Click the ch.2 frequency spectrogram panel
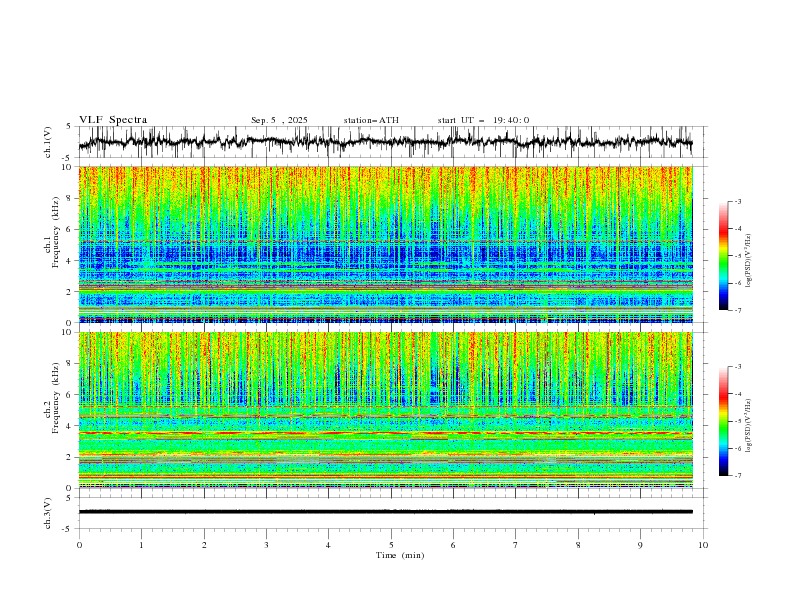This screenshot has width=792, height=612. pyautogui.click(x=385, y=410)
